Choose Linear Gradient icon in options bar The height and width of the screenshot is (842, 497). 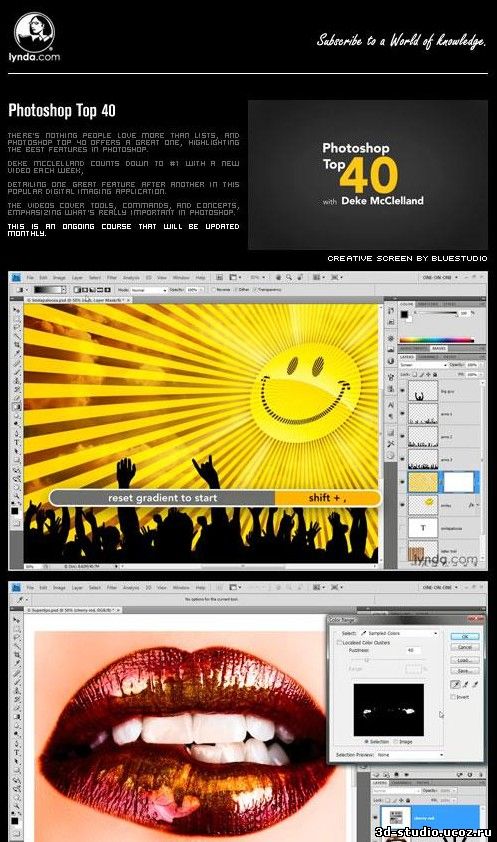[x=77, y=290]
